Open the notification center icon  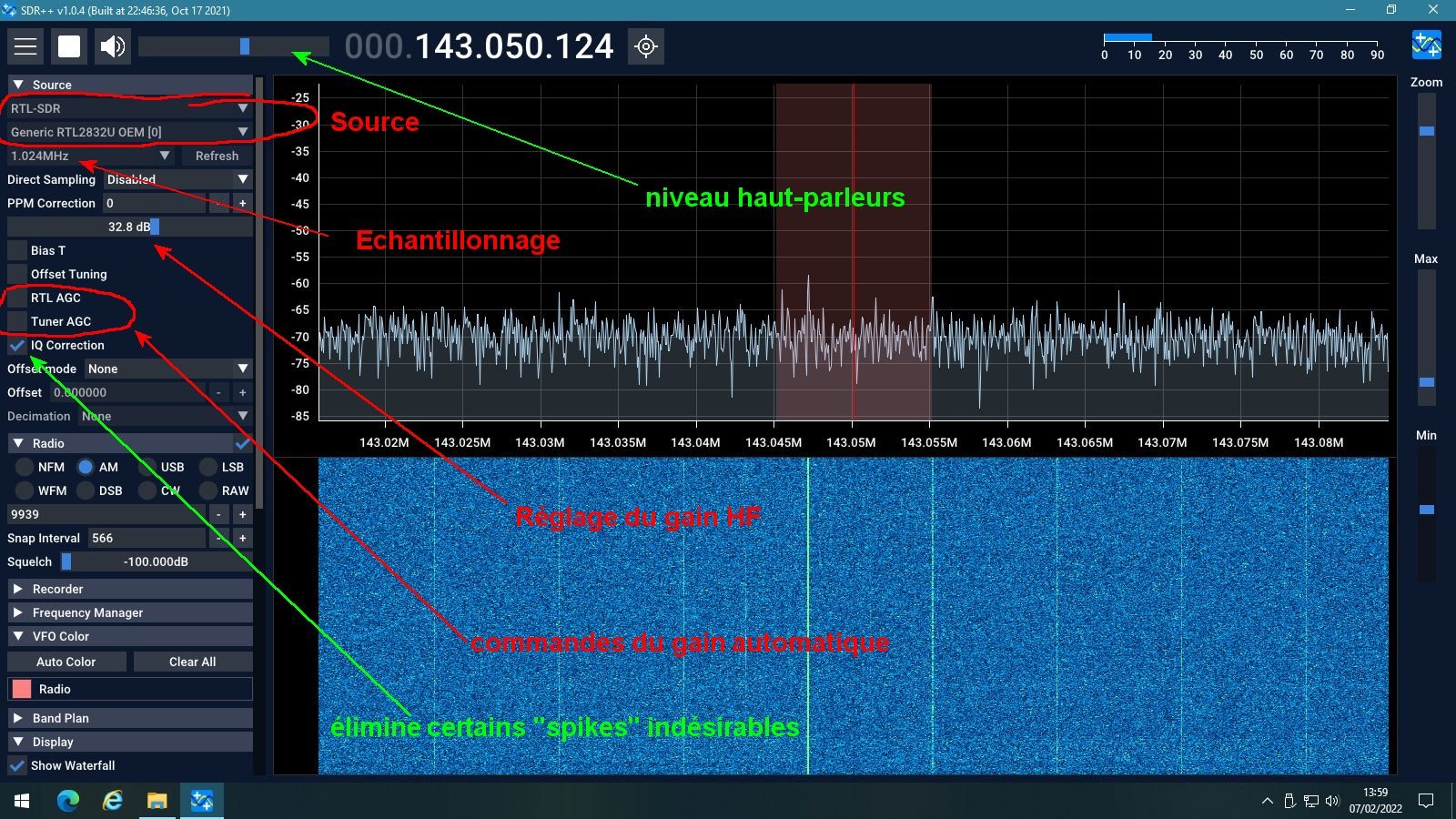(1426, 801)
